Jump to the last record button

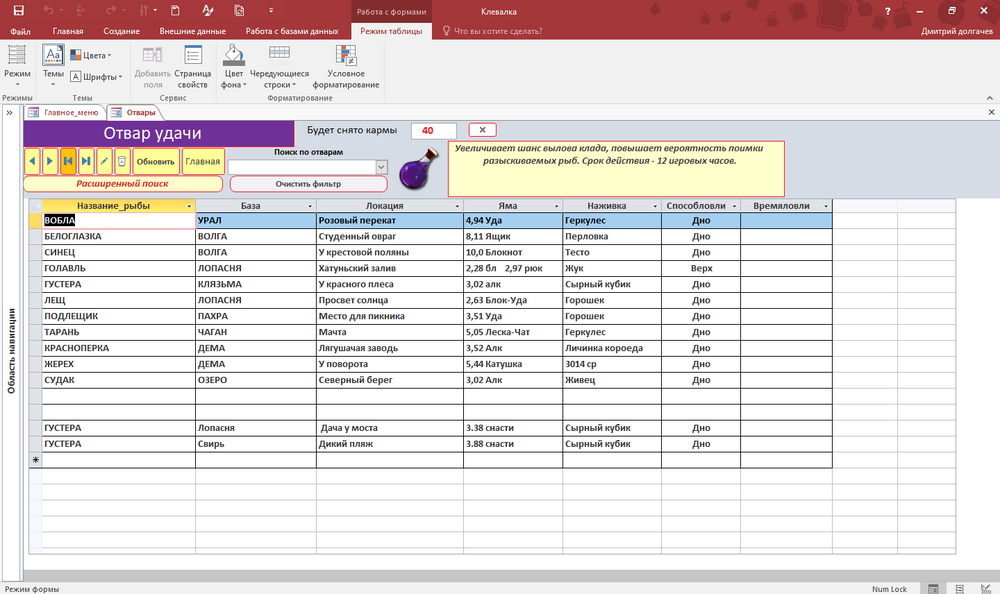pyautogui.click(x=86, y=160)
